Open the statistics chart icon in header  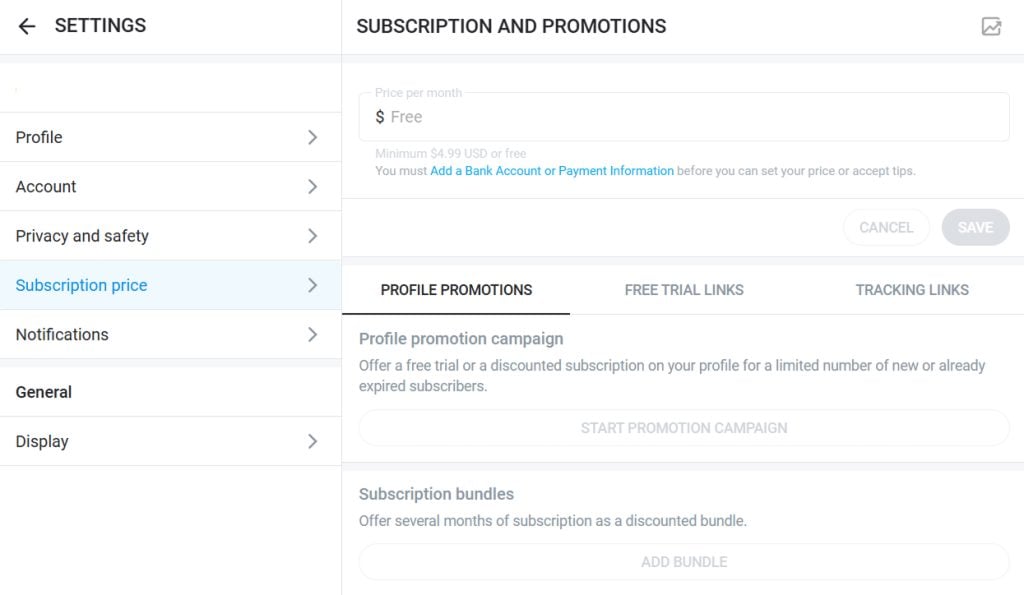tap(991, 27)
